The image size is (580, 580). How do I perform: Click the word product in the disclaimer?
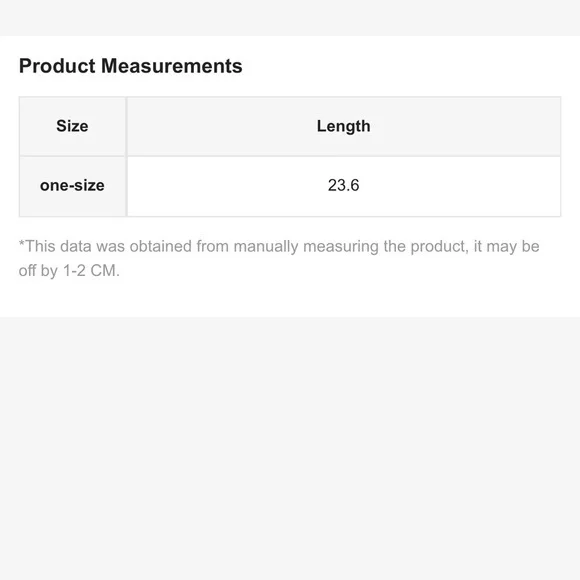coord(439,247)
